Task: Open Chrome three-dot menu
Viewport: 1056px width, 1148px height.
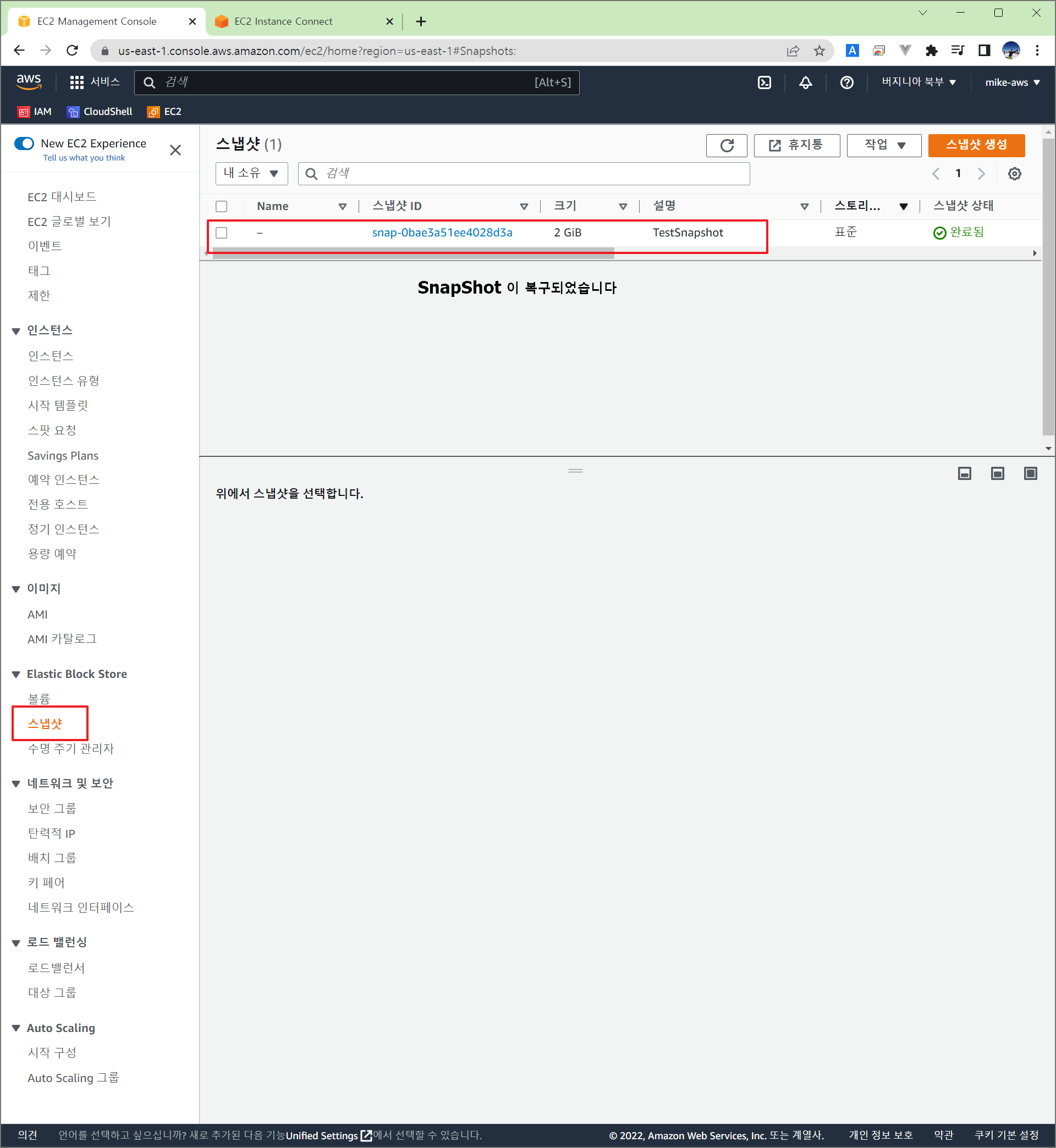Action: tap(1037, 50)
